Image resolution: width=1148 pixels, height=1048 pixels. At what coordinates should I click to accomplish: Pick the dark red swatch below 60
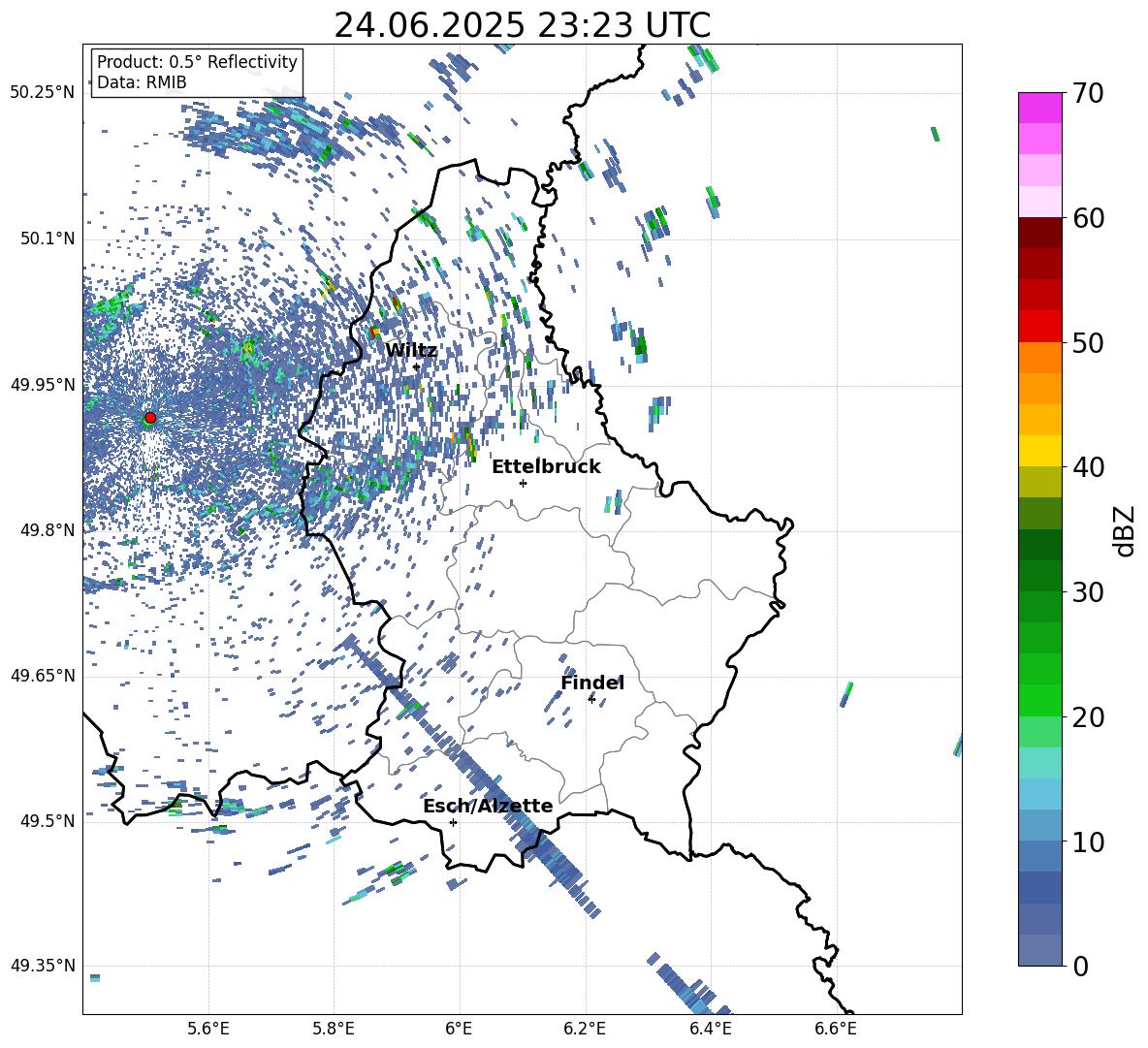(1039, 233)
